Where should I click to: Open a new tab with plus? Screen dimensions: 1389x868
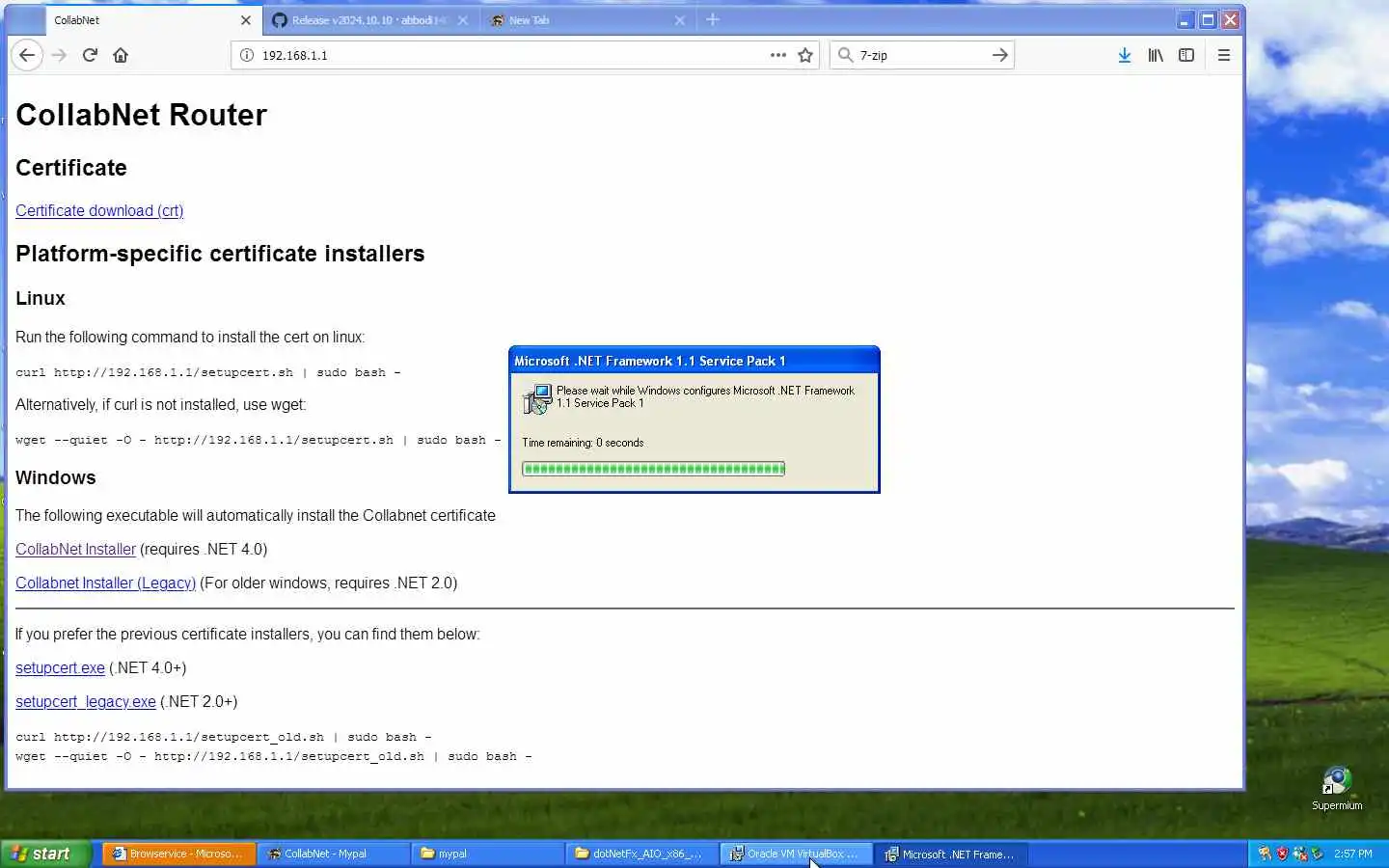pyautogui.click(x=713, y=19)
